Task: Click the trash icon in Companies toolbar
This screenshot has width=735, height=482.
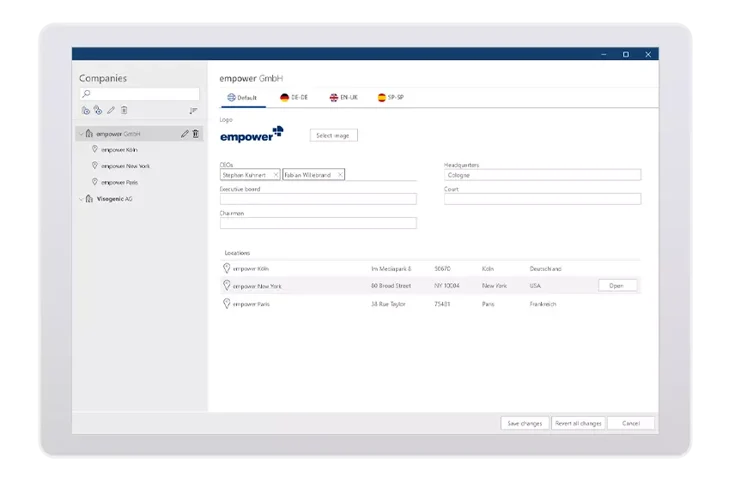Action: [124, 110]
